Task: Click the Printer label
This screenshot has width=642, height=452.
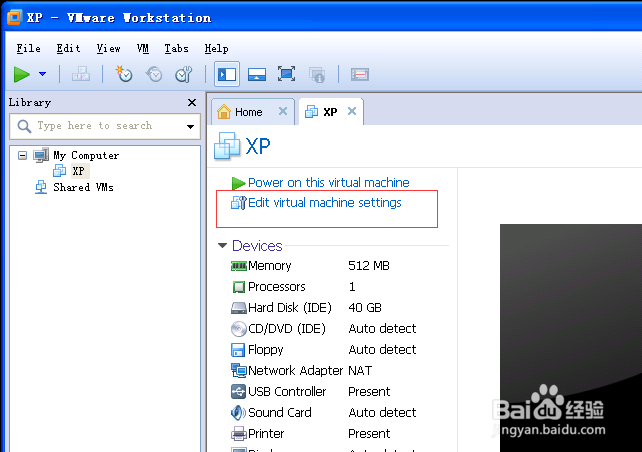Action: pos(266,434)
